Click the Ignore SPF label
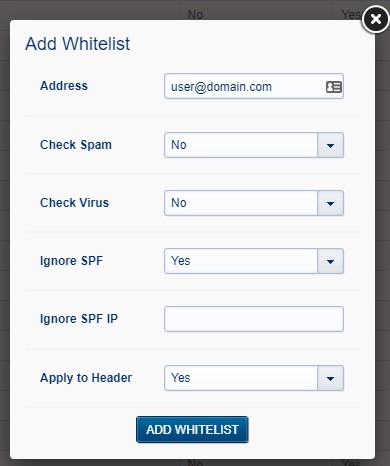Image resolution: width=390 pixels, height=466 pixels. pyautogui.click(x=71, y=261)
